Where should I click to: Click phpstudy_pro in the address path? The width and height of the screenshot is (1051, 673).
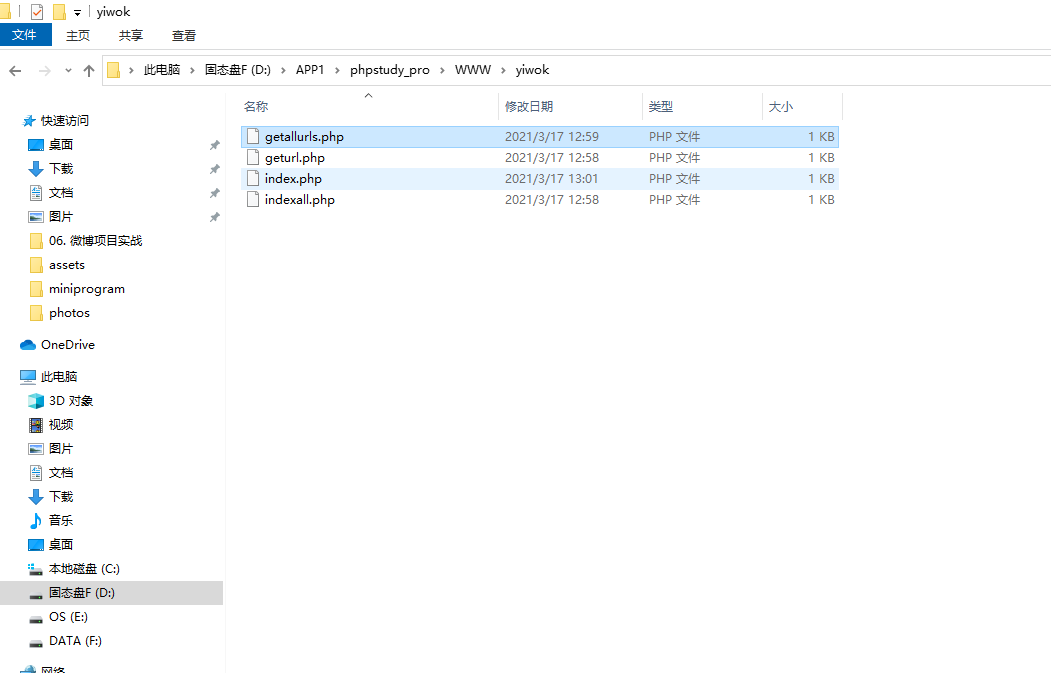pos(389,70)
